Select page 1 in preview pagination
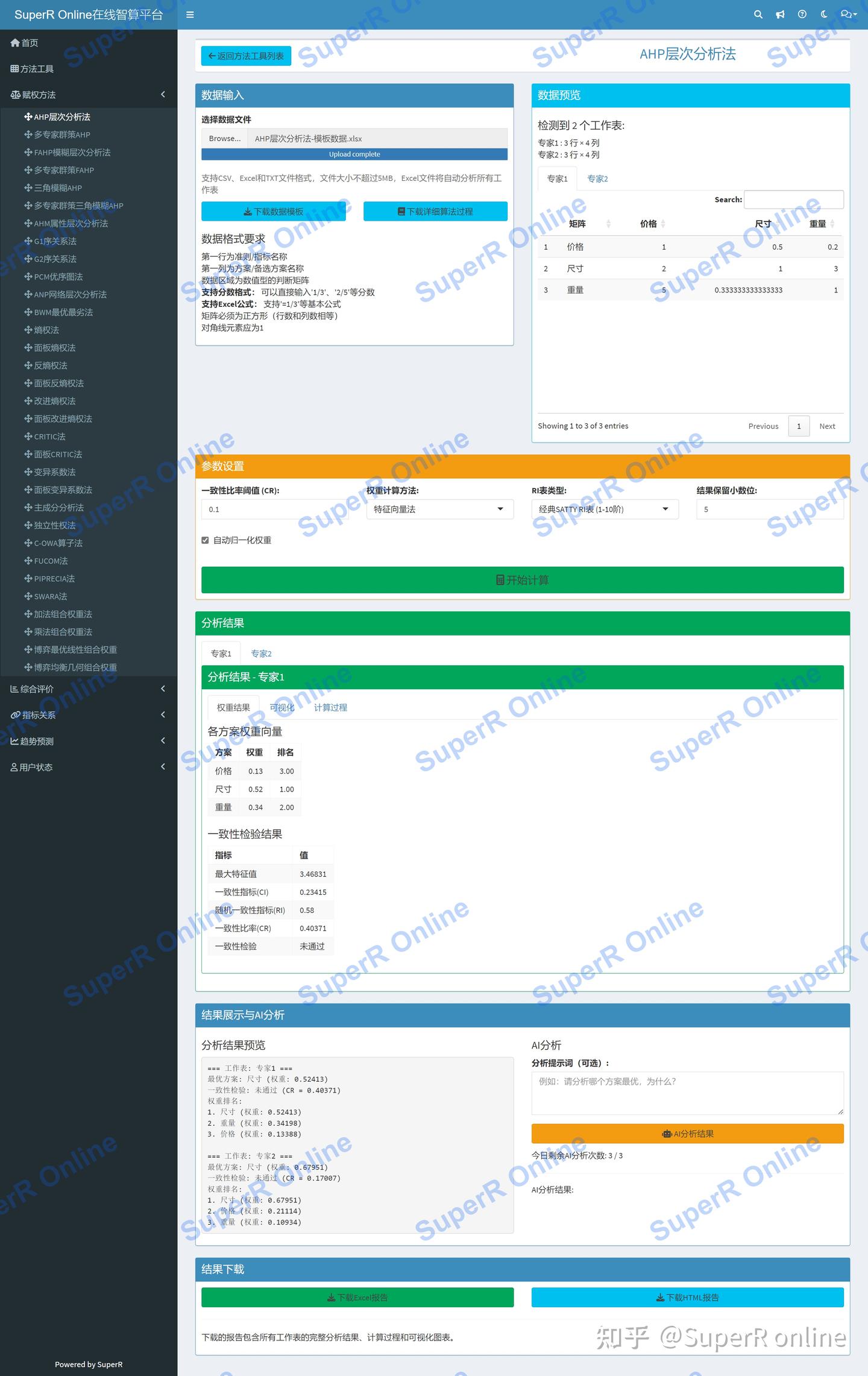868x1376 pixels. (799, 426)
